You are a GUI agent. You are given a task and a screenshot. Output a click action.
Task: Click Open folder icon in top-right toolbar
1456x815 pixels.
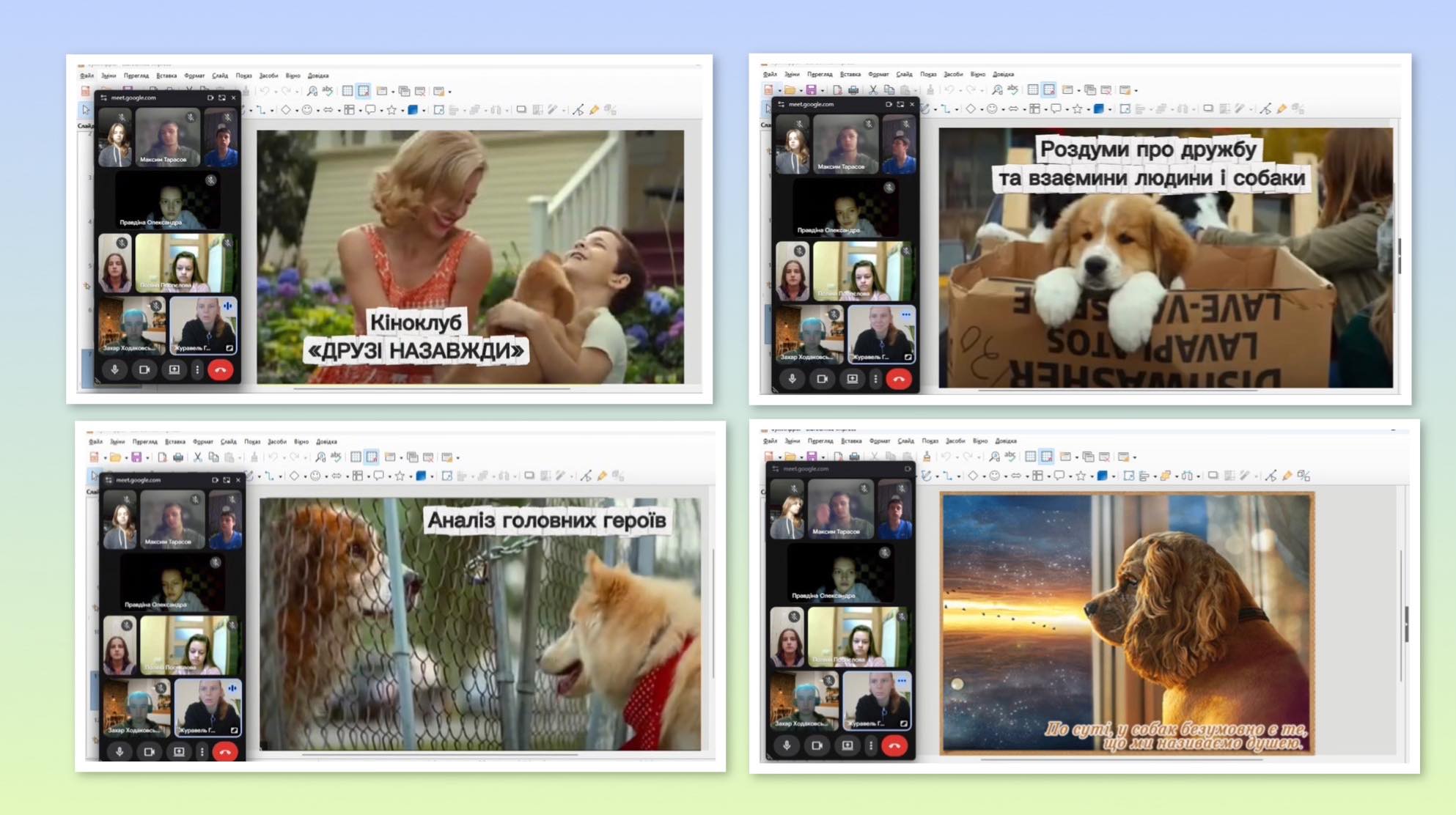pos(789,89)
